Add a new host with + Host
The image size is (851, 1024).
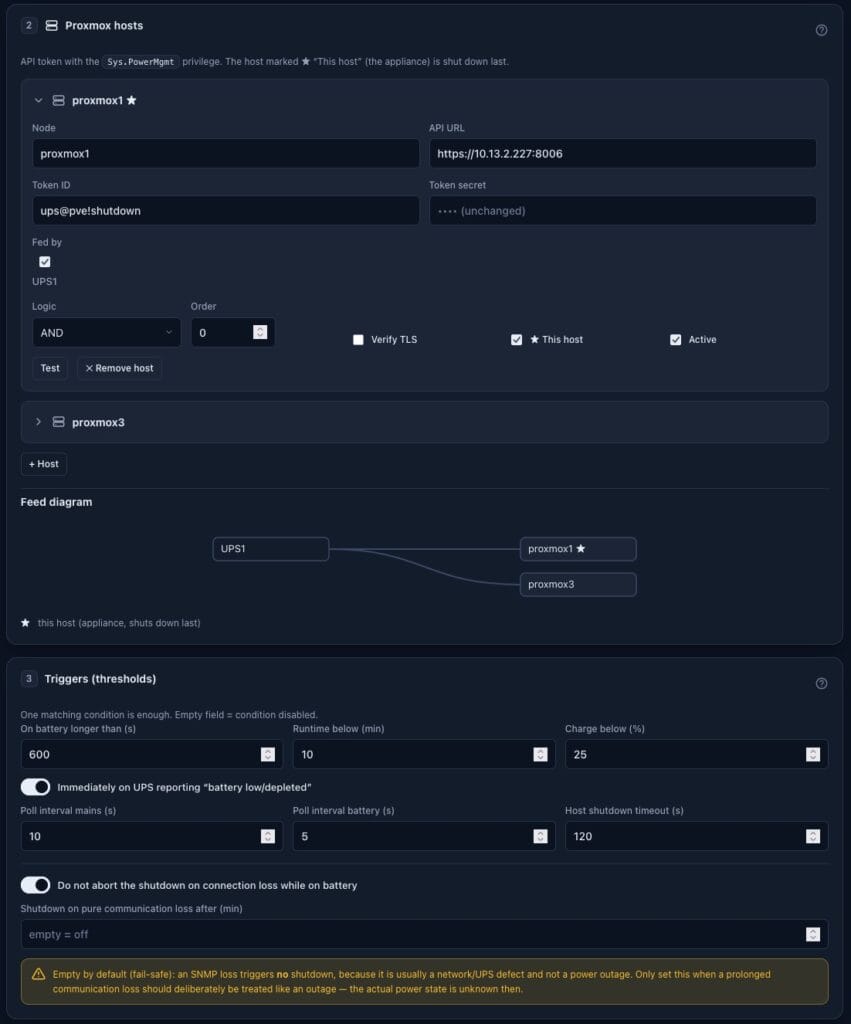pos(44,464)
